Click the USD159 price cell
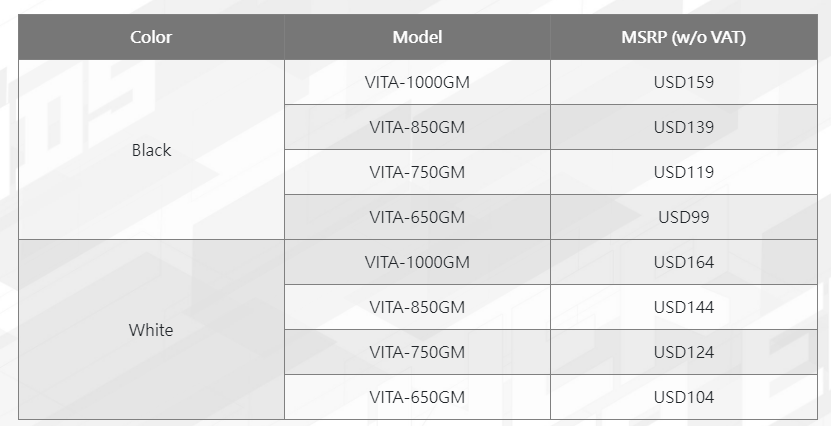The width and height of the screenshot is (831, 426). click(684, 82)
